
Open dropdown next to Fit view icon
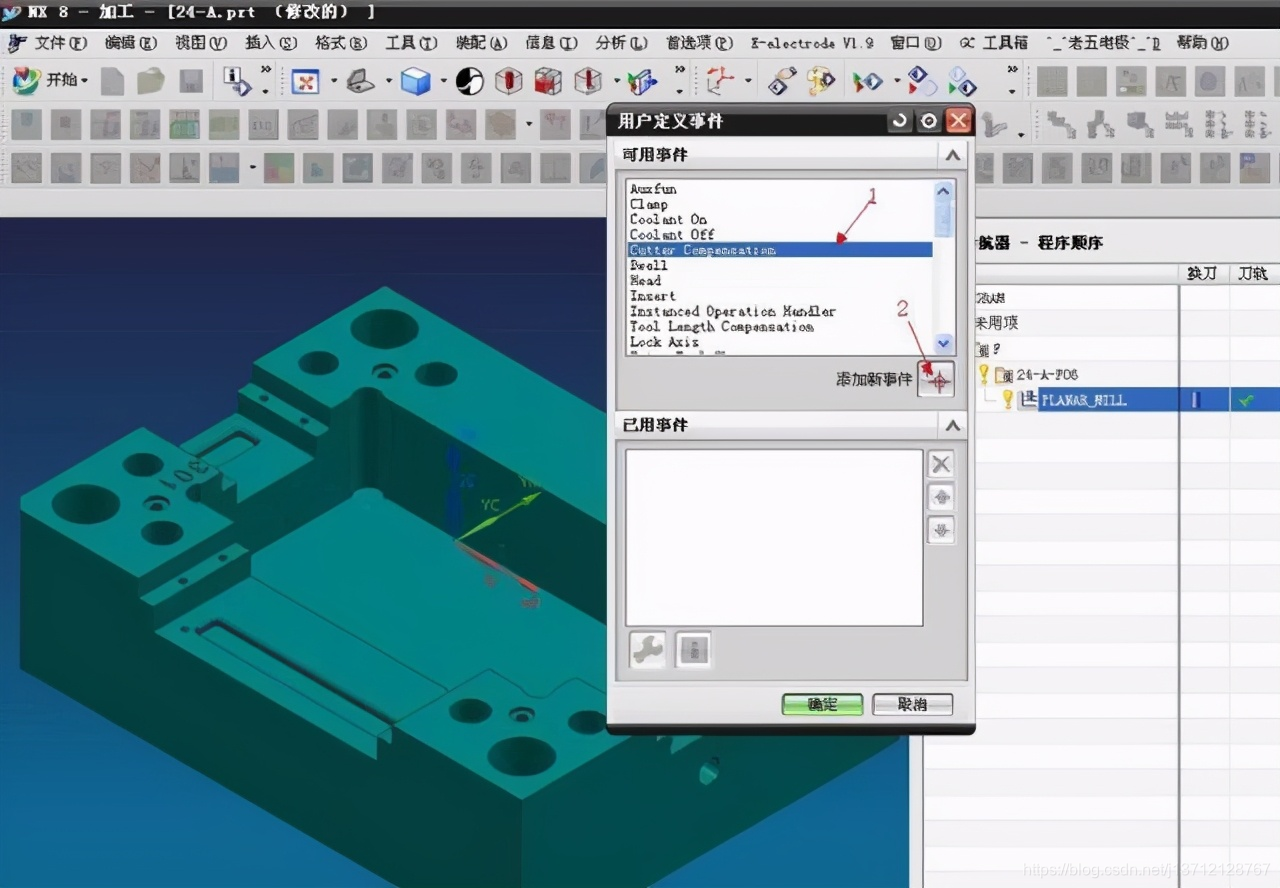point(333,82)
